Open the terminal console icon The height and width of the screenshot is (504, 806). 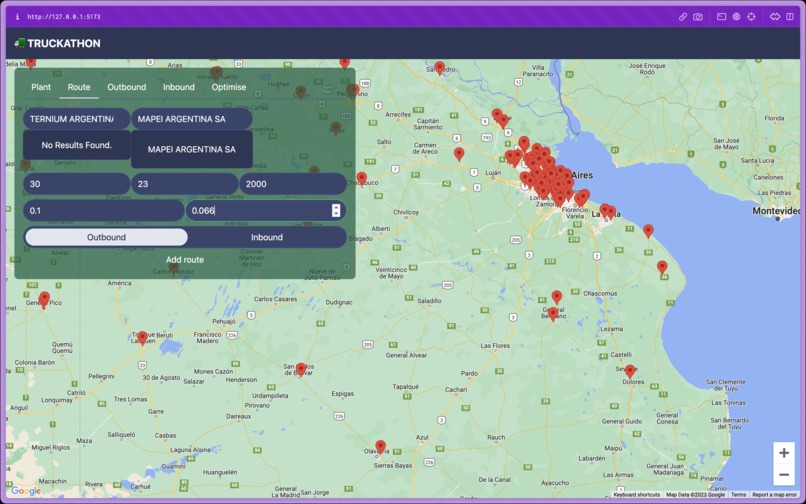(x=722, y=16)
